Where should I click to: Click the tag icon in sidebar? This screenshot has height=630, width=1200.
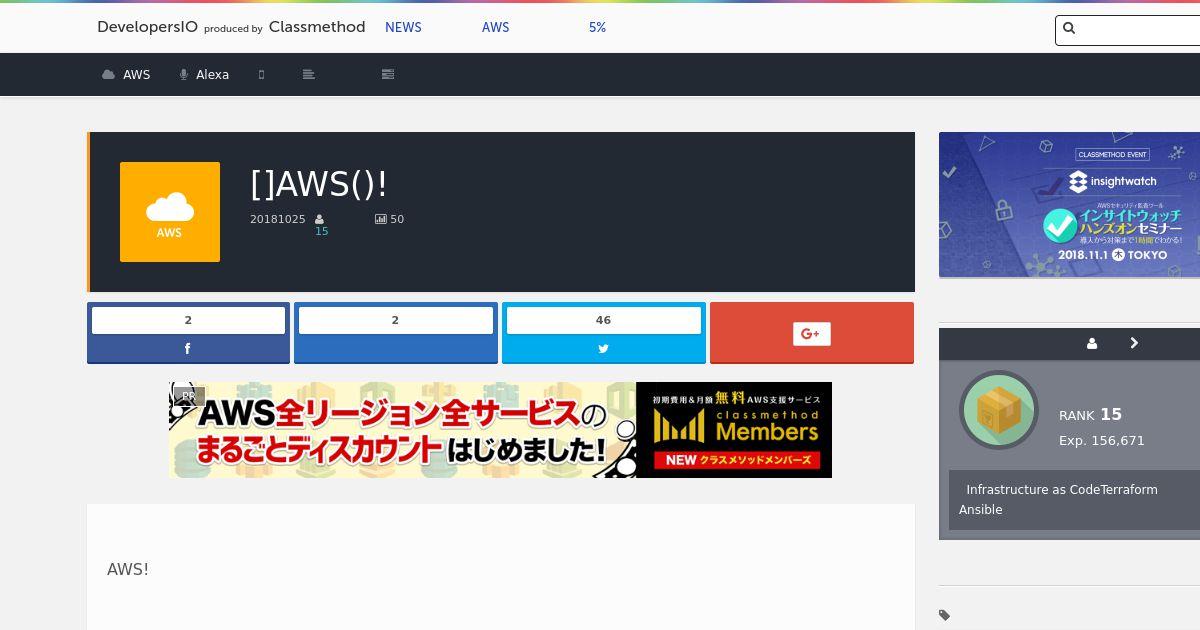point(944,615)
